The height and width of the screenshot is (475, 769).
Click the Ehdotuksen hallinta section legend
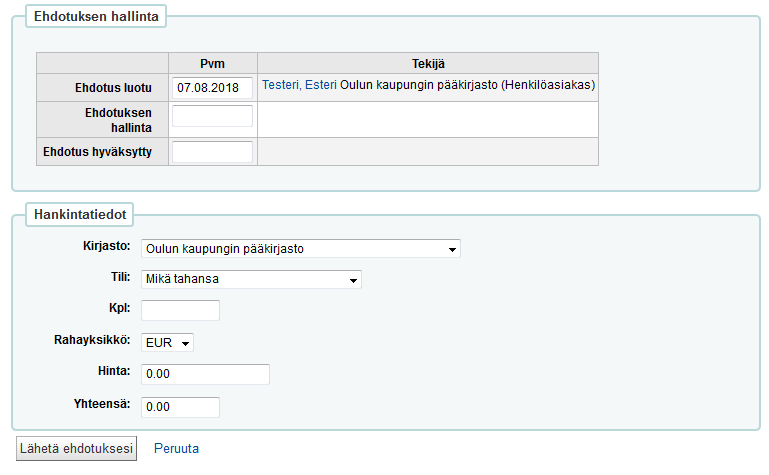(x=96, y=16)
